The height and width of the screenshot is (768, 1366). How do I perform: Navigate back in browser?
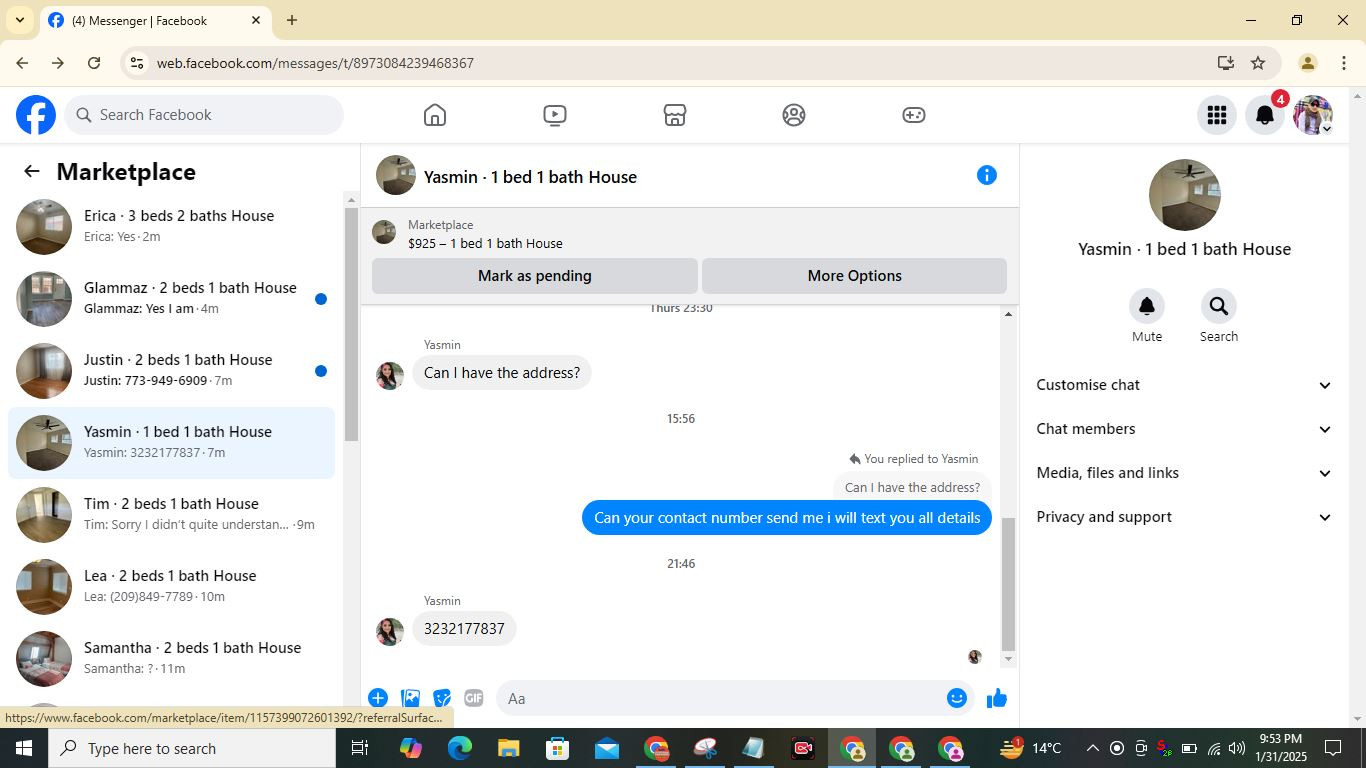click(22, 63)
